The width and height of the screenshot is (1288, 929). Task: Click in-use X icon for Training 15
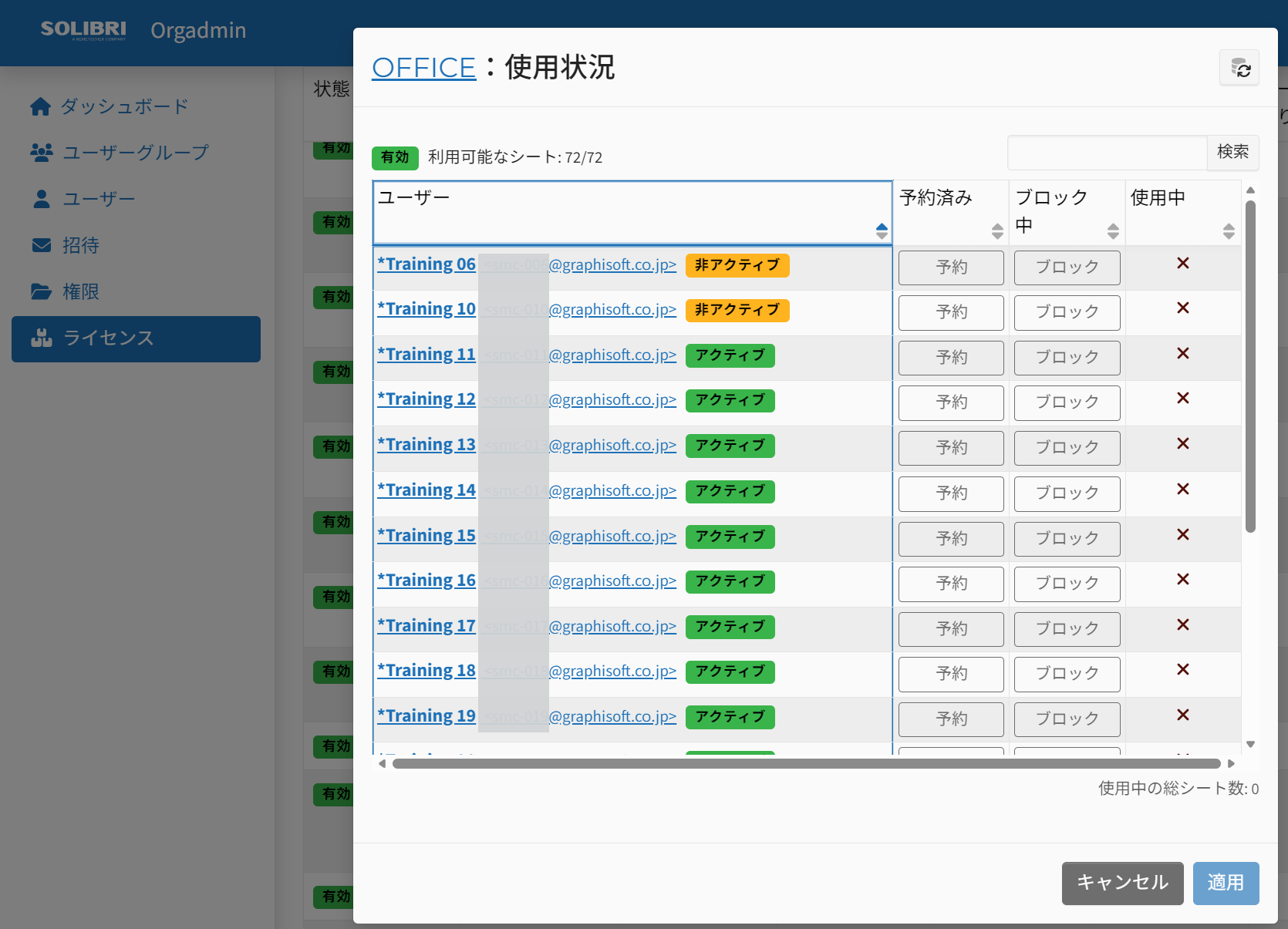[x=1183, y=535]
